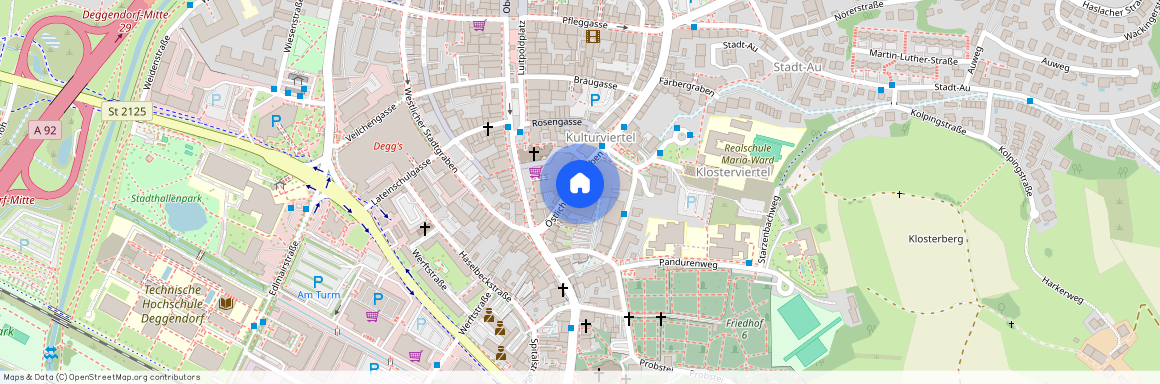Viewport: 1160px width, 384px height.
Task: Click the Rosengasse street label
Action: click(557, 122)
